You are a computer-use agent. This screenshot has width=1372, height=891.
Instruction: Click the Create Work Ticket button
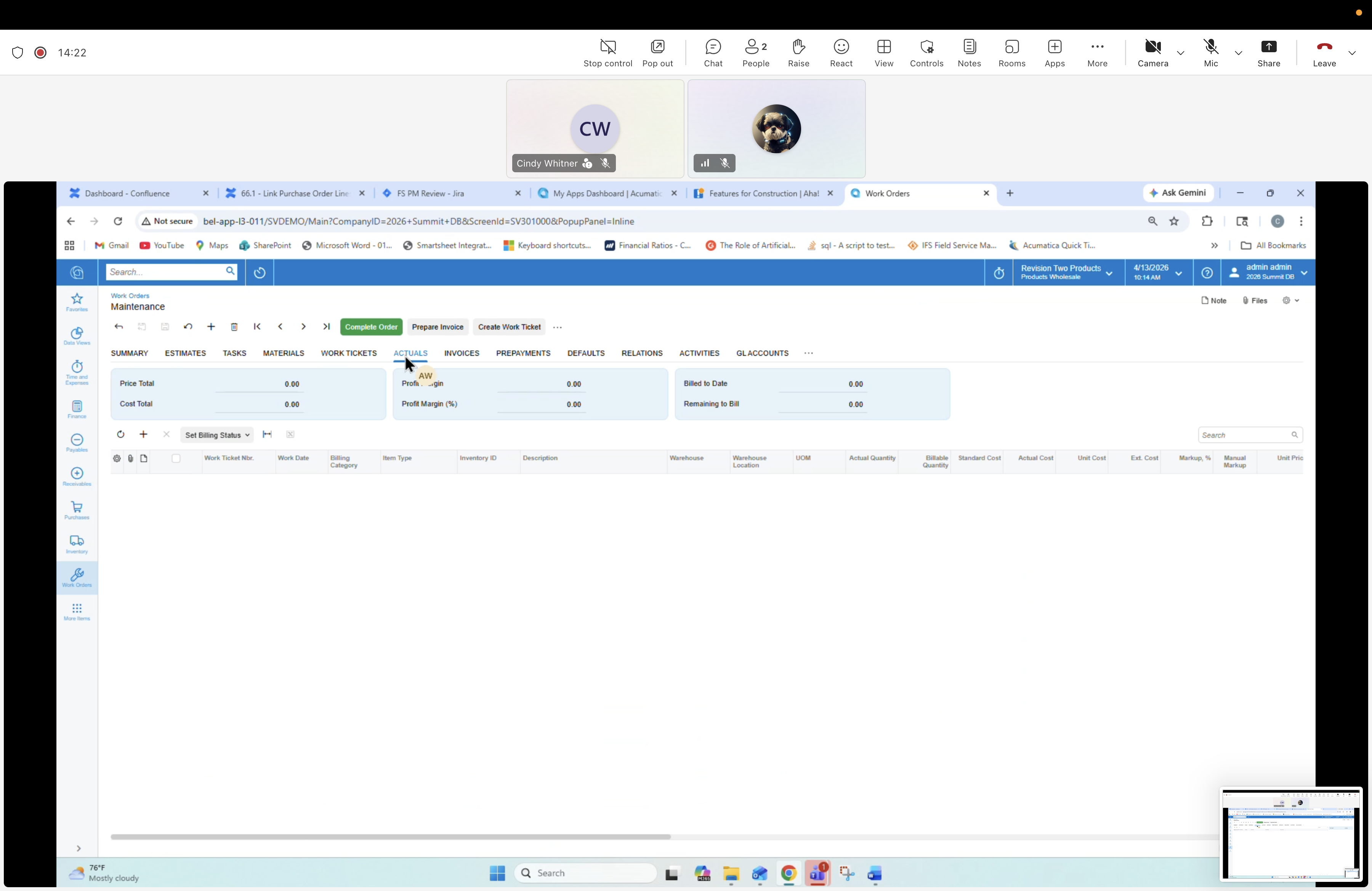point(508,327)
